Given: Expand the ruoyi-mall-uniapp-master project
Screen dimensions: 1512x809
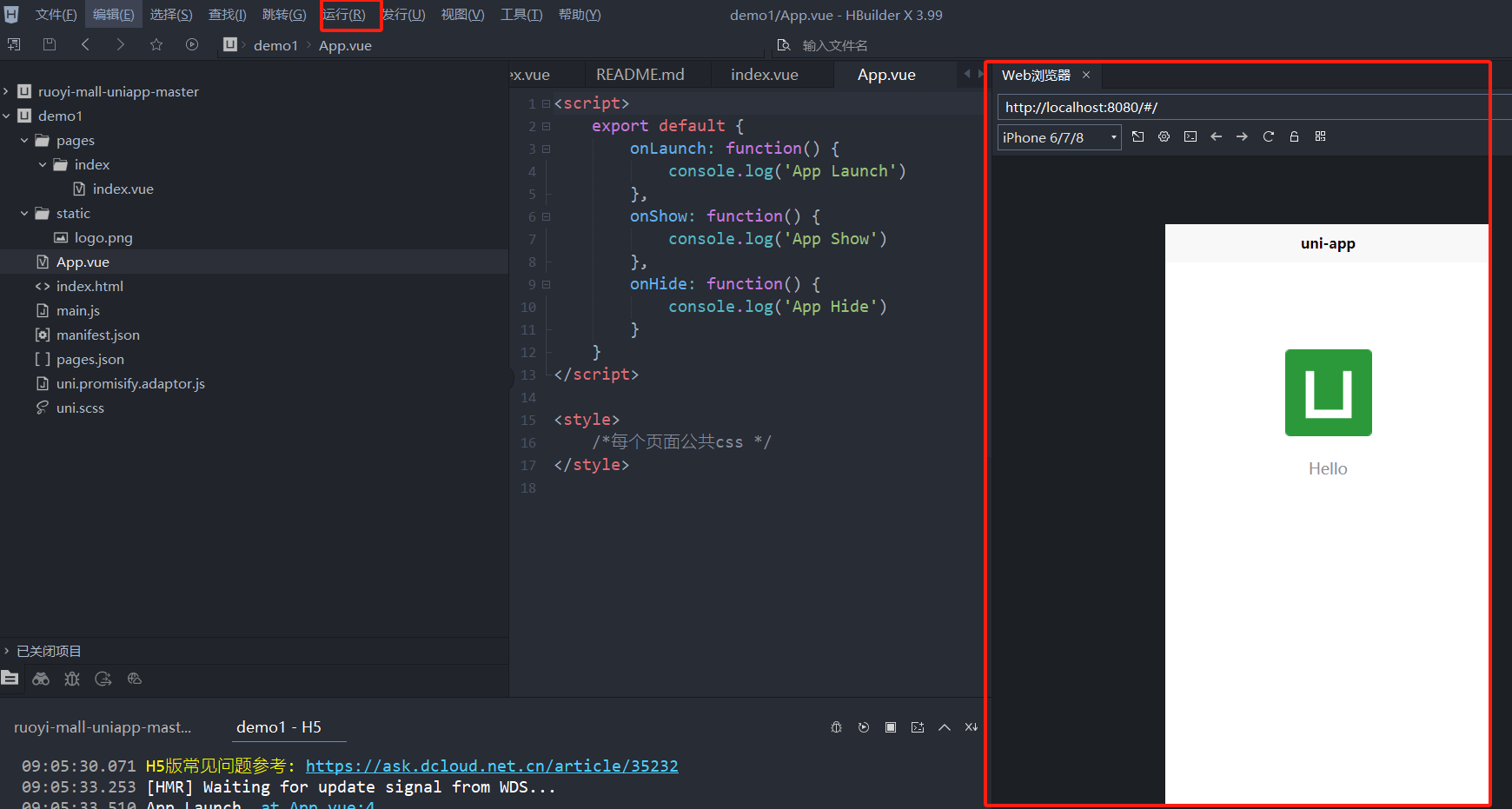Looking at the screenshot, I should [6, 91].
